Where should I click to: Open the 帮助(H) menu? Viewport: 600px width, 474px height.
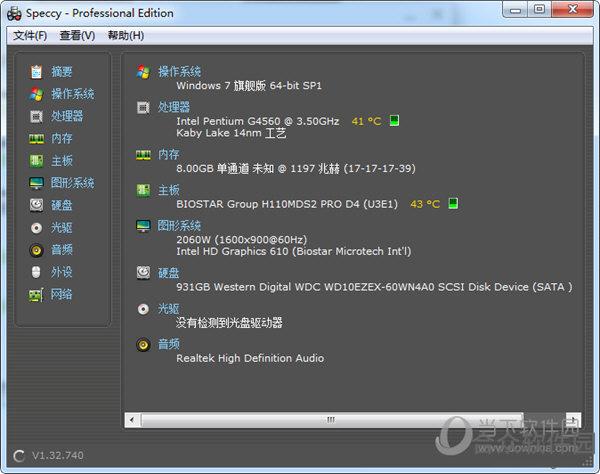[x=126, y=36]
